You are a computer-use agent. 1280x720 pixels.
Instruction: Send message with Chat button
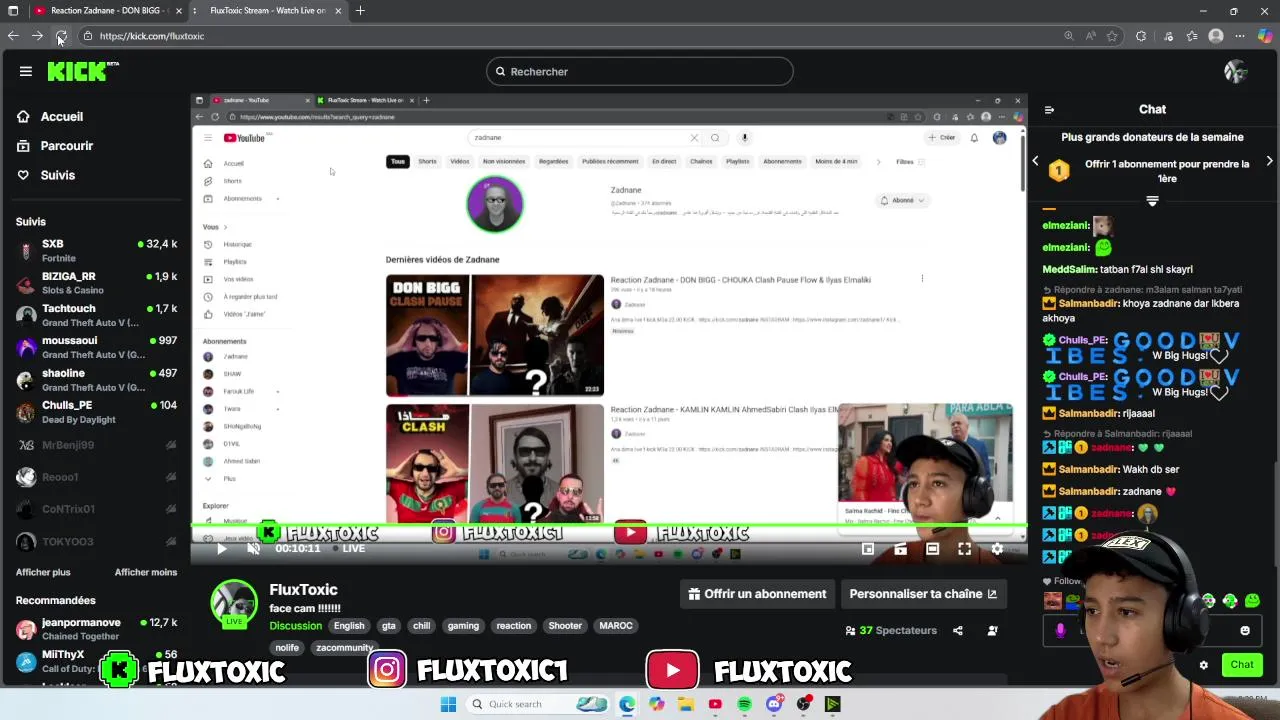[x=1242, y=665]
